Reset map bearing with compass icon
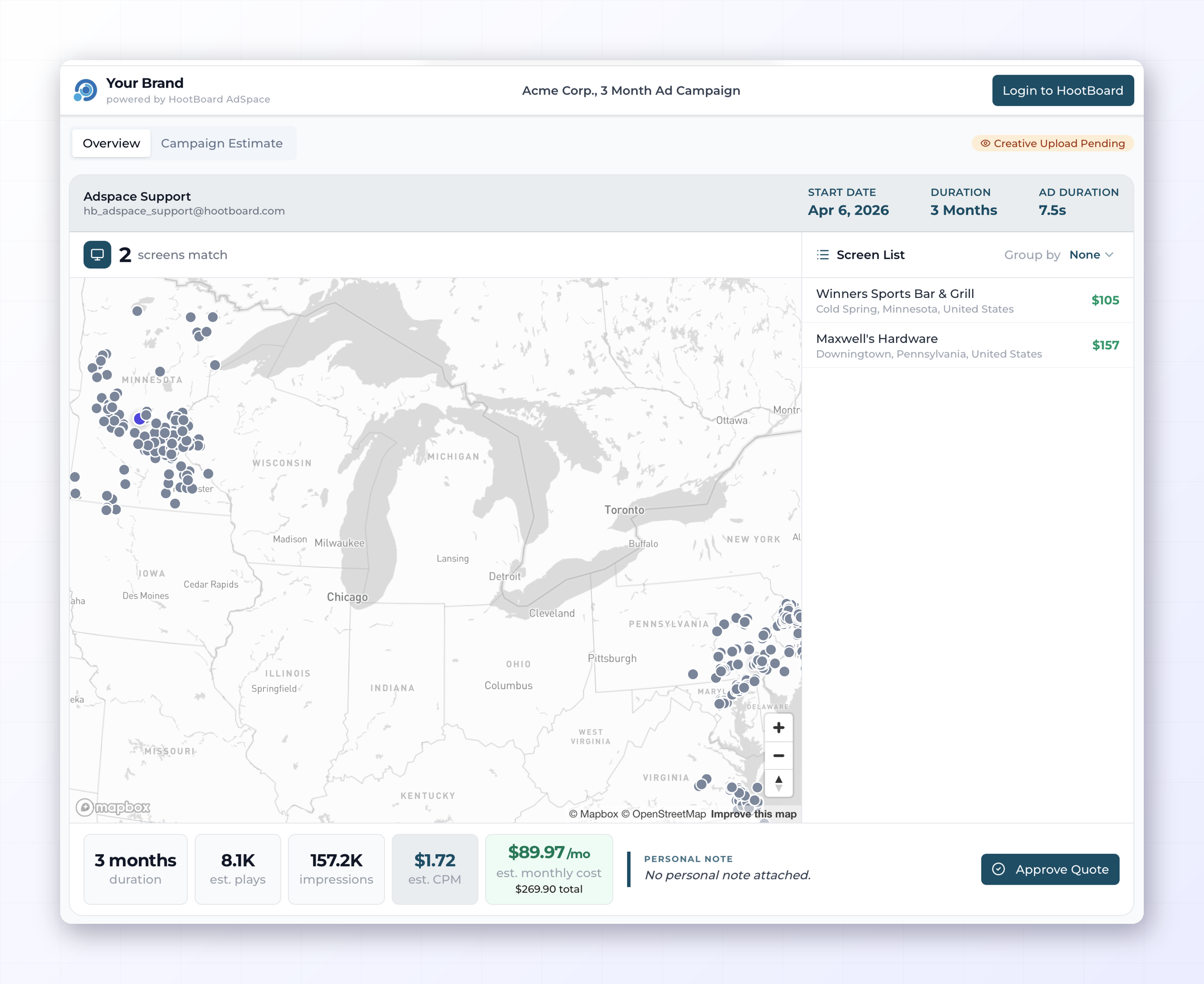1204x984 pixels. click(x=779, y=783)
